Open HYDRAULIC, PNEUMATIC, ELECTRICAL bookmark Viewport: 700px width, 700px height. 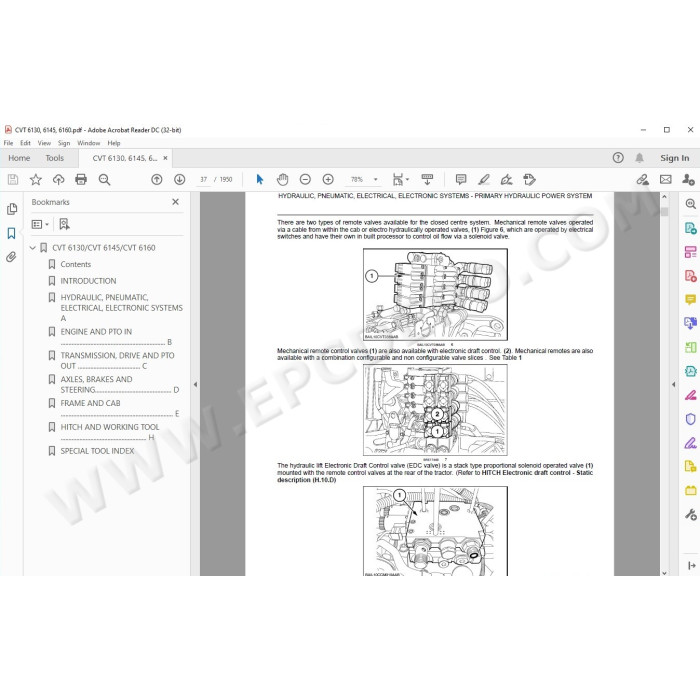pos(121,308)
